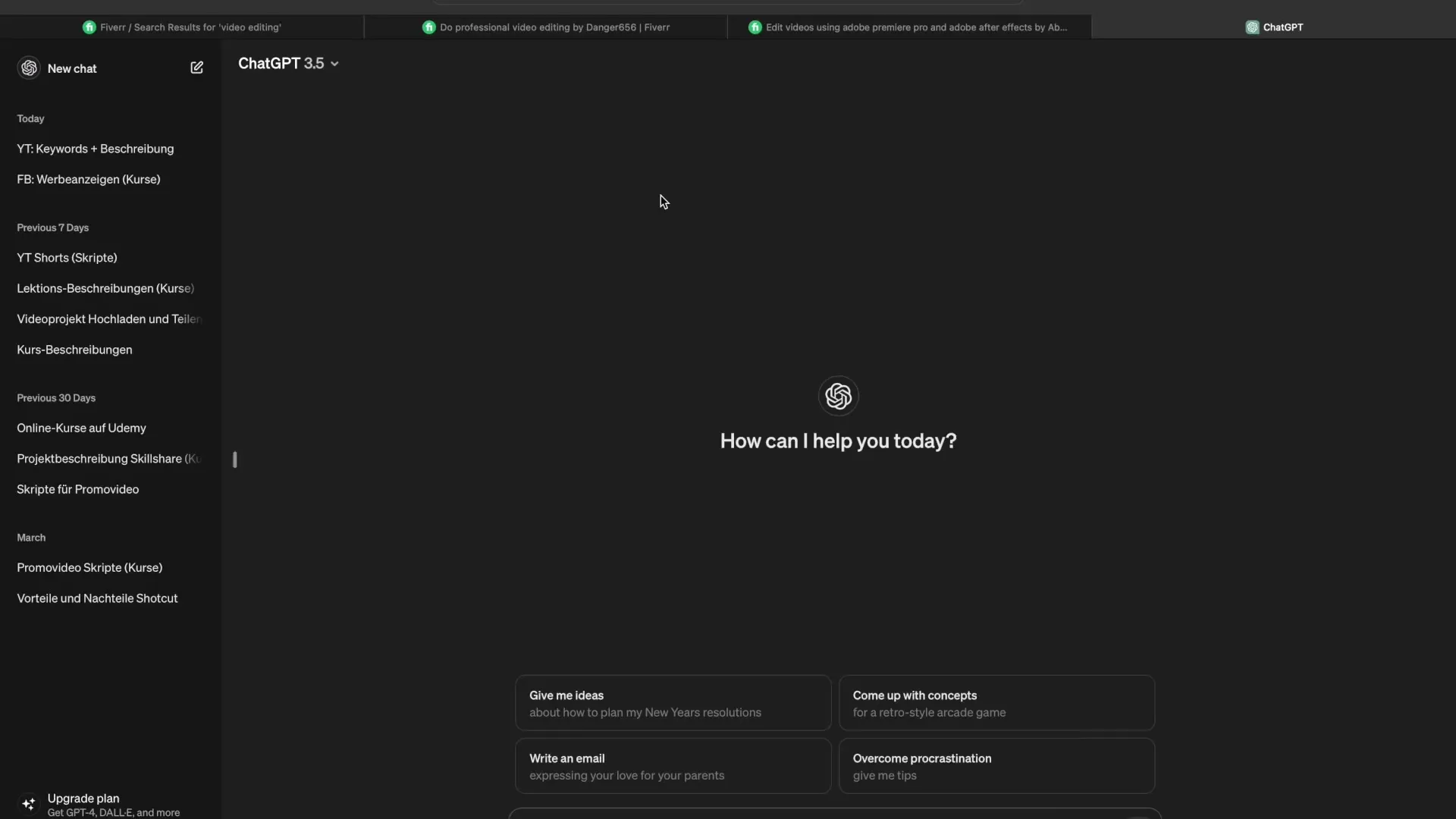Screen dimensions: 1456x819
Task: Open chat YT Shorts (Skripte)
Action: click(x=67, y=258)
